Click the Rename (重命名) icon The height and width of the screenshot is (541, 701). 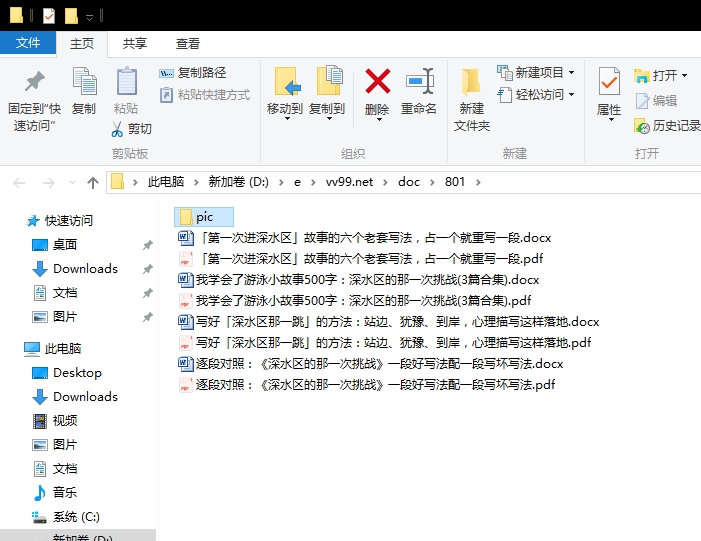419,81
